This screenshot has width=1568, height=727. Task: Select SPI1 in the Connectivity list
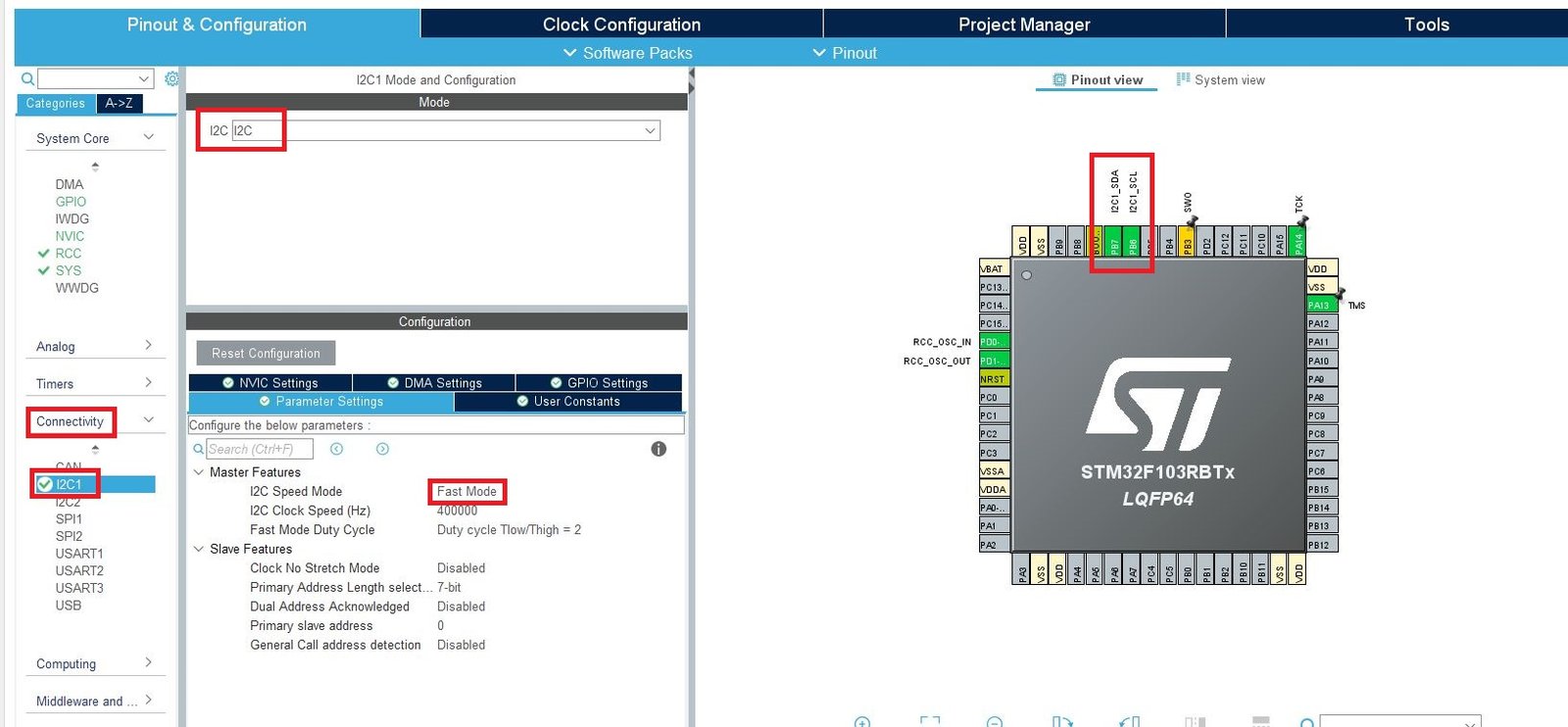(x=69, y=519)
